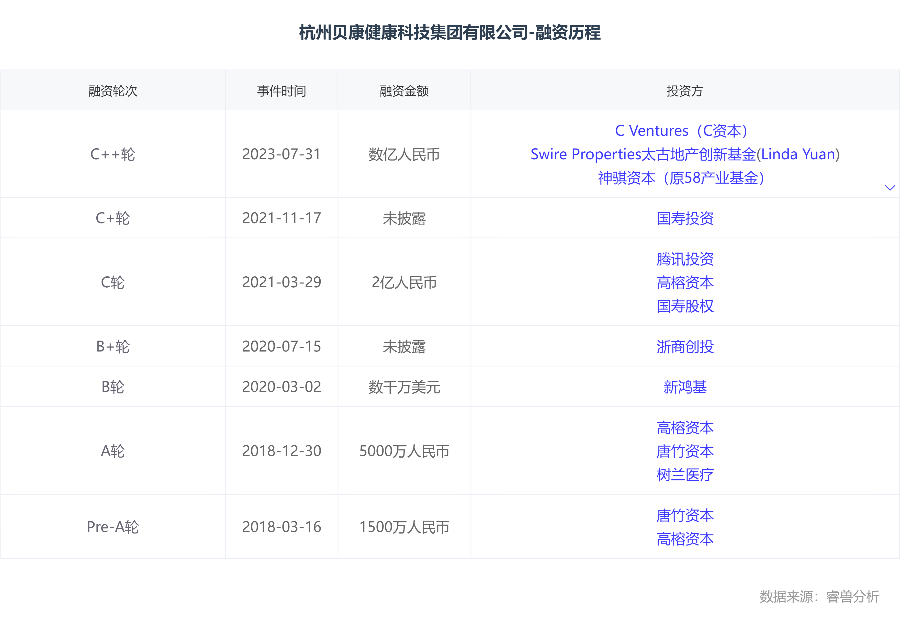Expand the C++轮 investor list chevron

click(890, 188)
